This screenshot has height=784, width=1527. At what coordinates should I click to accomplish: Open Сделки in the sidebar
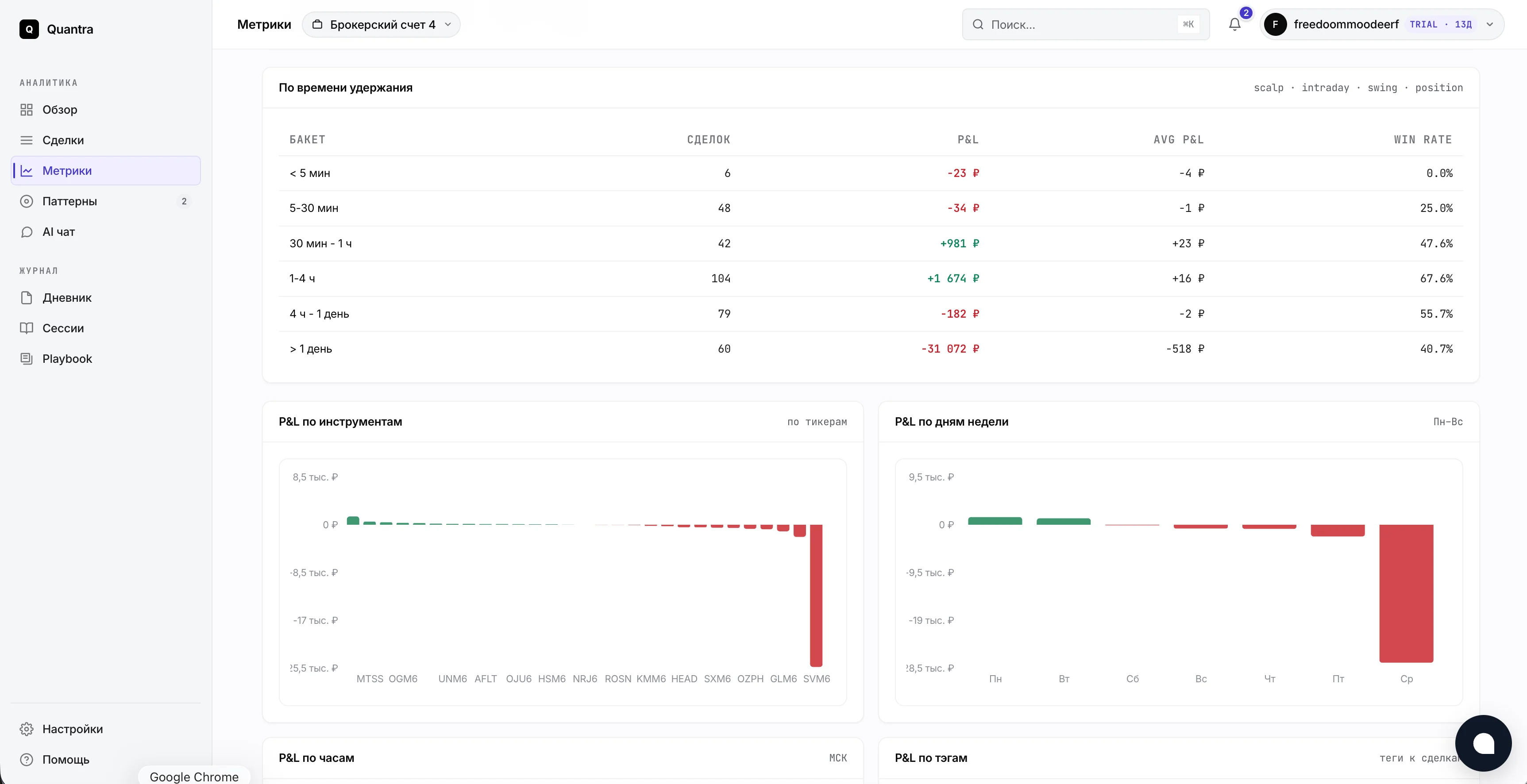coord(105,140)
